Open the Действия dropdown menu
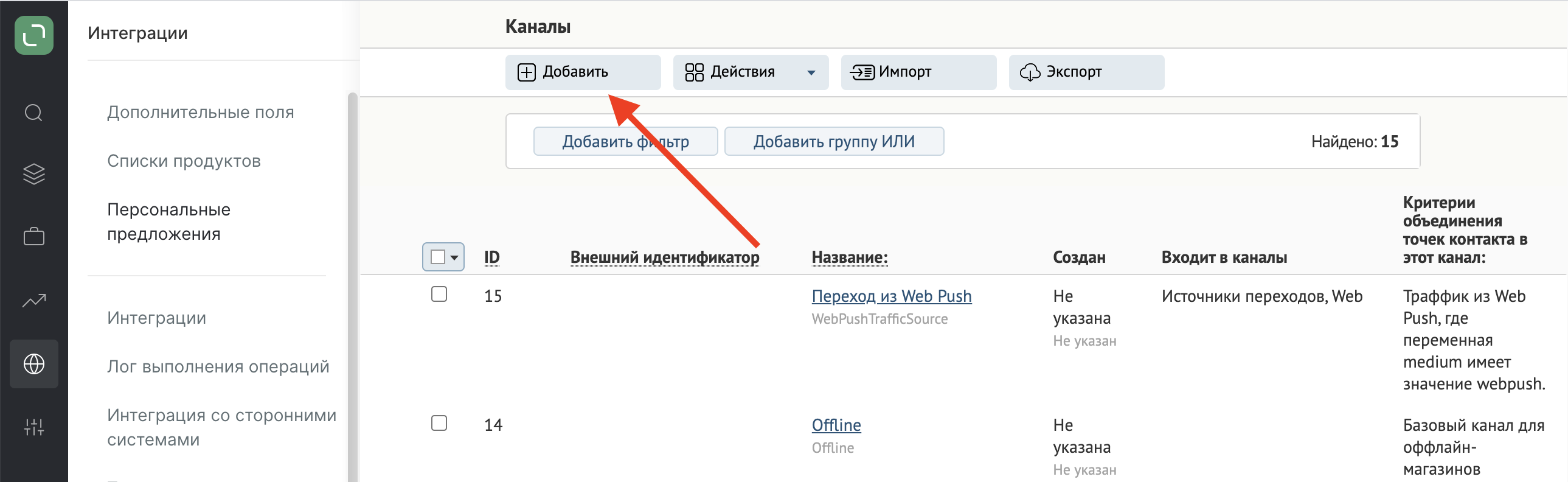This screenshot has height=482, width=1568. [x=751, y=72]
